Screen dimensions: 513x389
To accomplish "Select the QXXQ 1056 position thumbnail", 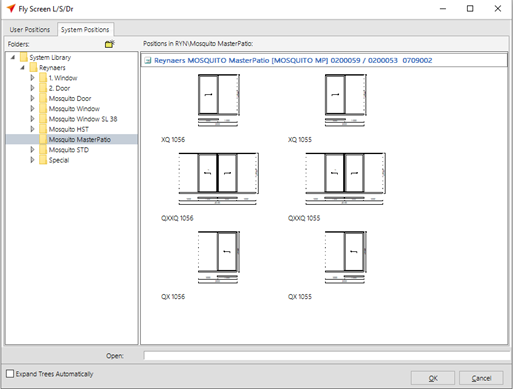I will pyautogui.click(x=218, y=178).
